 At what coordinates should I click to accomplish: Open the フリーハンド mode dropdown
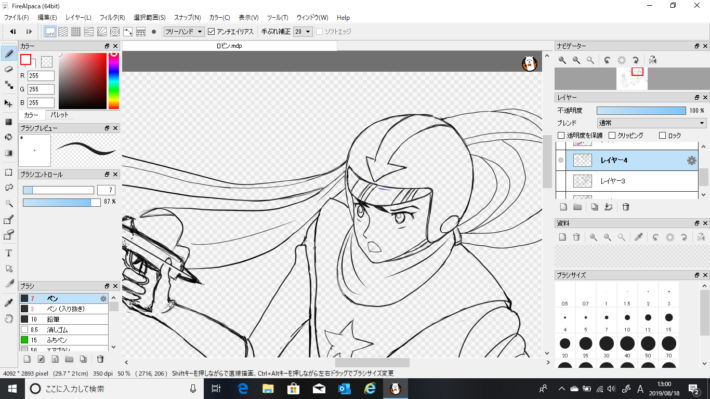point(183,32)
